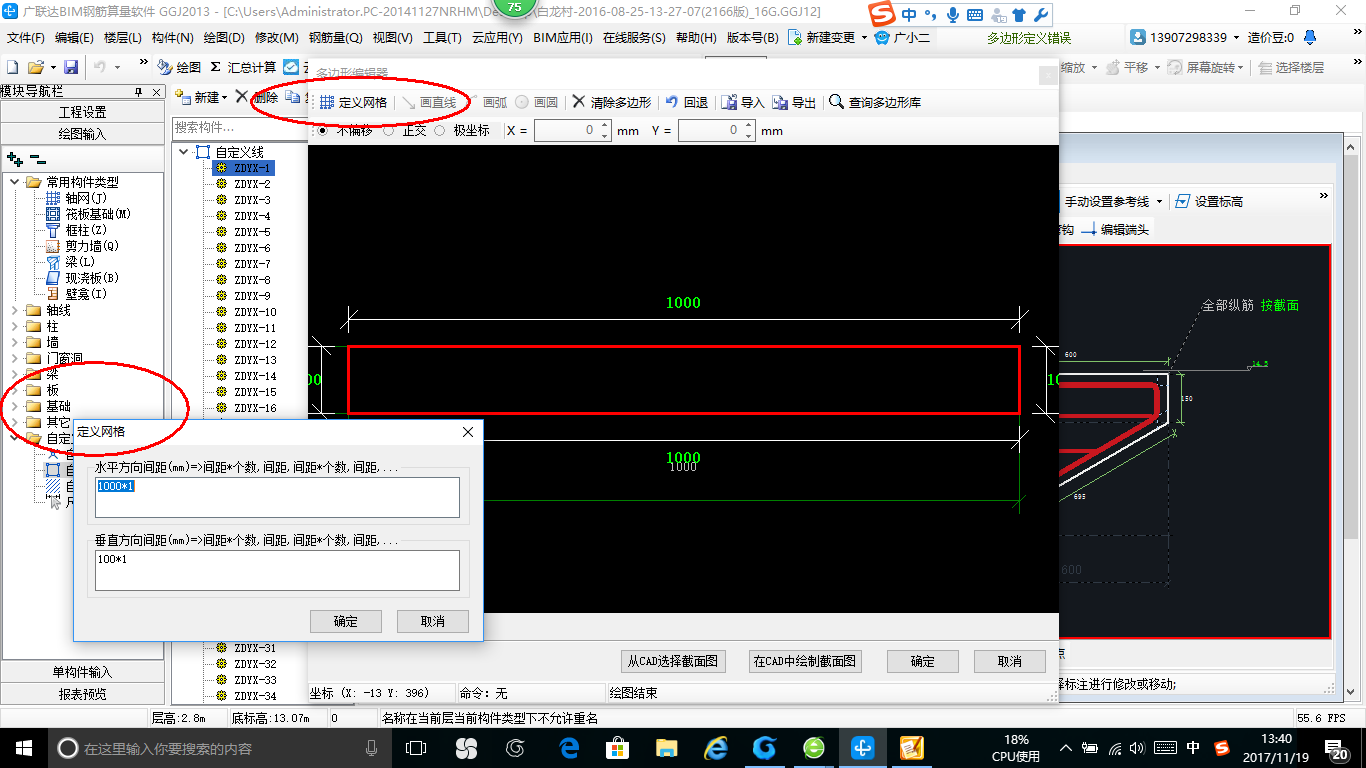Switch to 单构件输入 section
The height and width of the screenshot is (768, 1366).
pyautogui.click(x=82, y=672)
